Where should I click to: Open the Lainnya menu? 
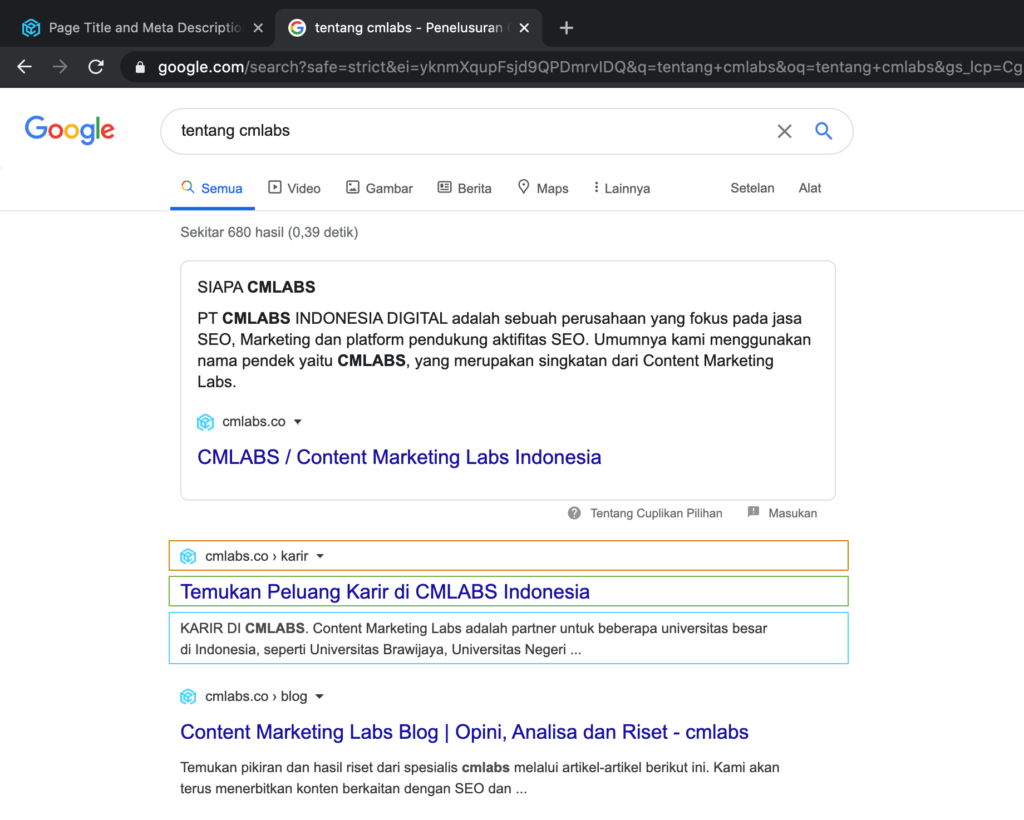pyautogui.click(x=622, y=189)
